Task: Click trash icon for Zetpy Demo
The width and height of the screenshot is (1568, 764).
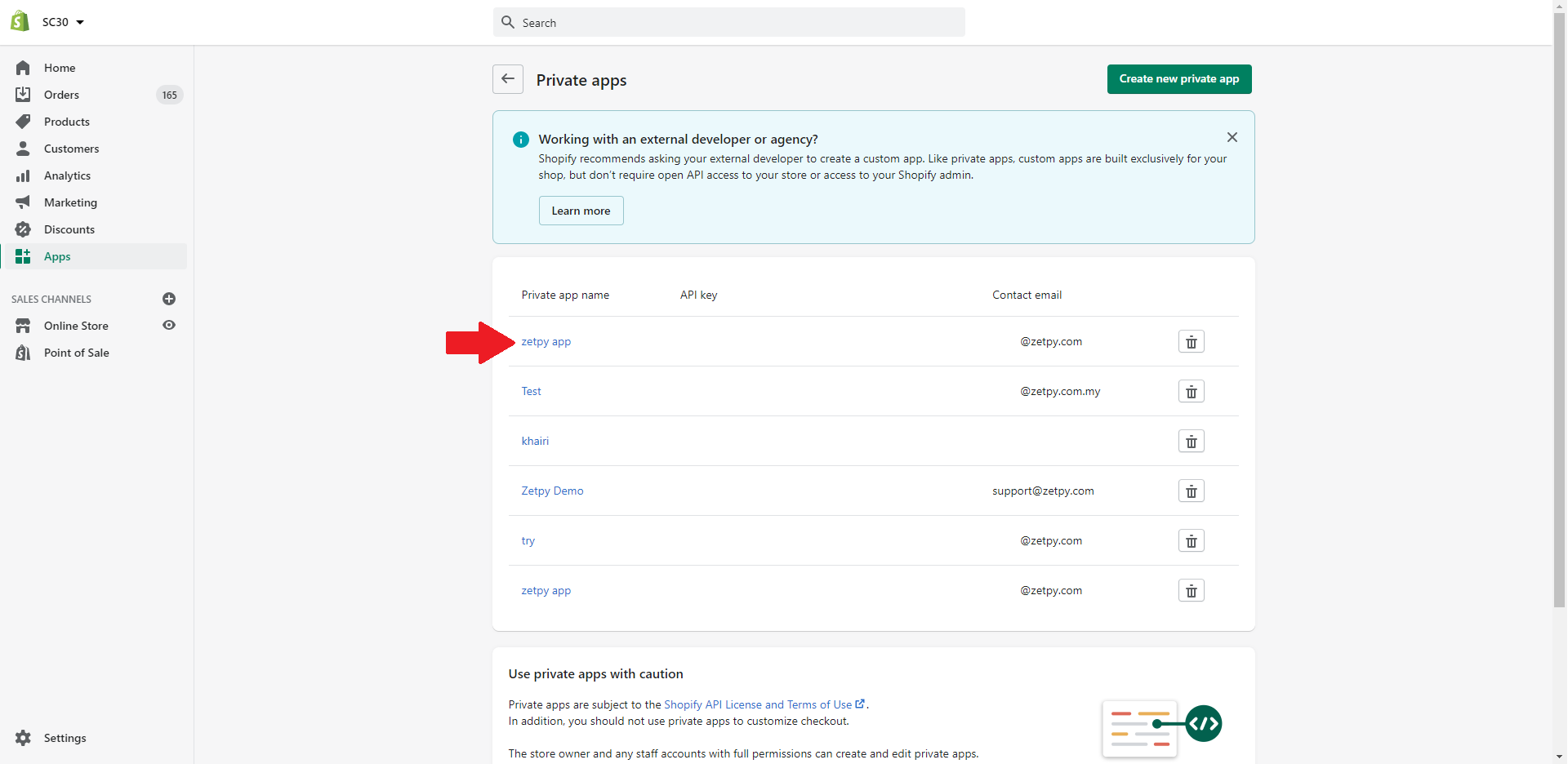Action: tap(1191, 491)
